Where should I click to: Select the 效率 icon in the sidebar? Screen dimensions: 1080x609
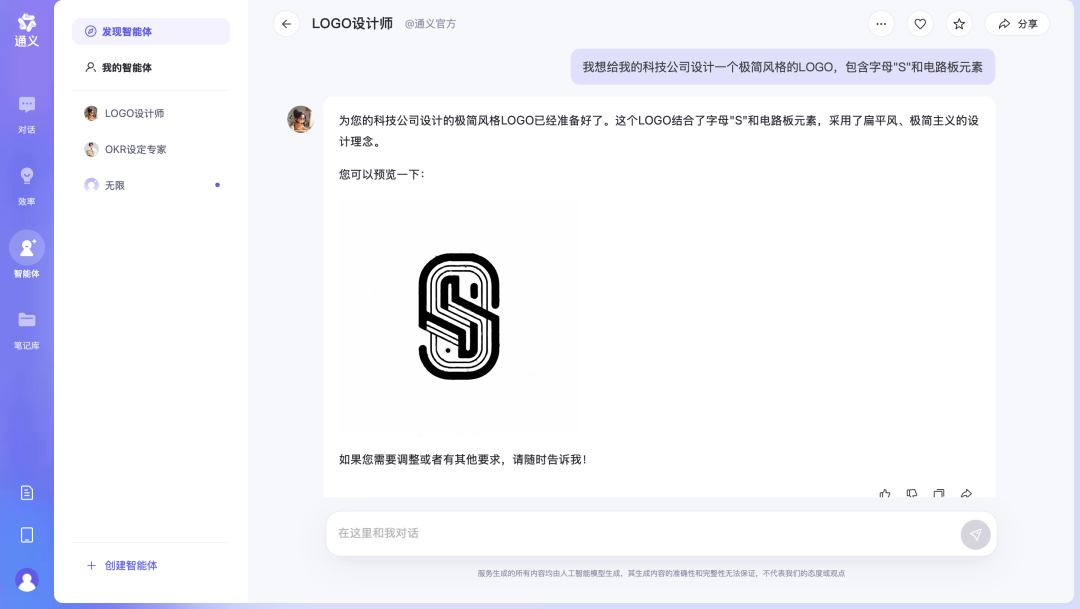point(27,185)
